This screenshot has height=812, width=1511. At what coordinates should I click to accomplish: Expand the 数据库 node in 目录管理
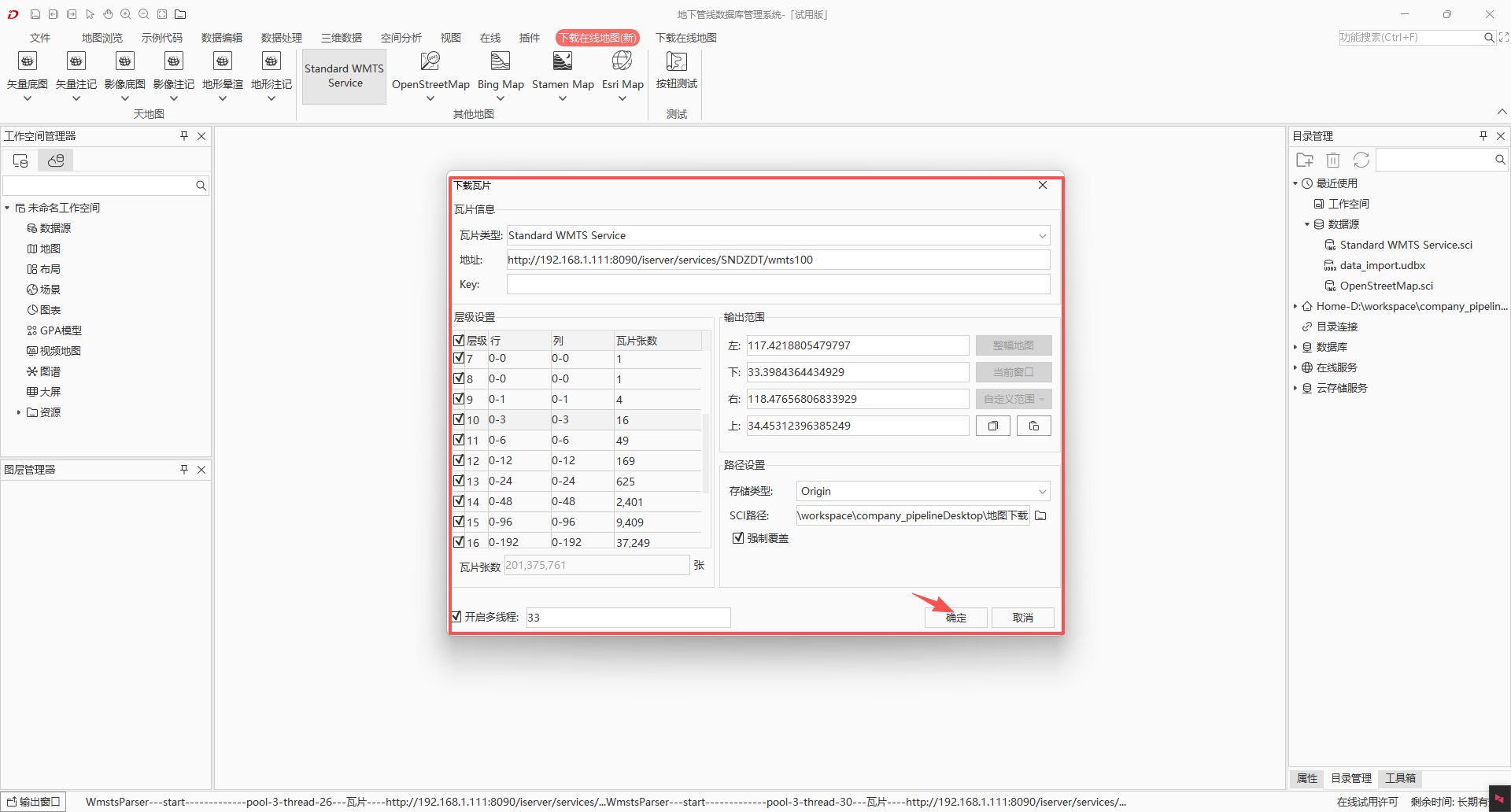pyautogui.click(x=1295, y=347)
